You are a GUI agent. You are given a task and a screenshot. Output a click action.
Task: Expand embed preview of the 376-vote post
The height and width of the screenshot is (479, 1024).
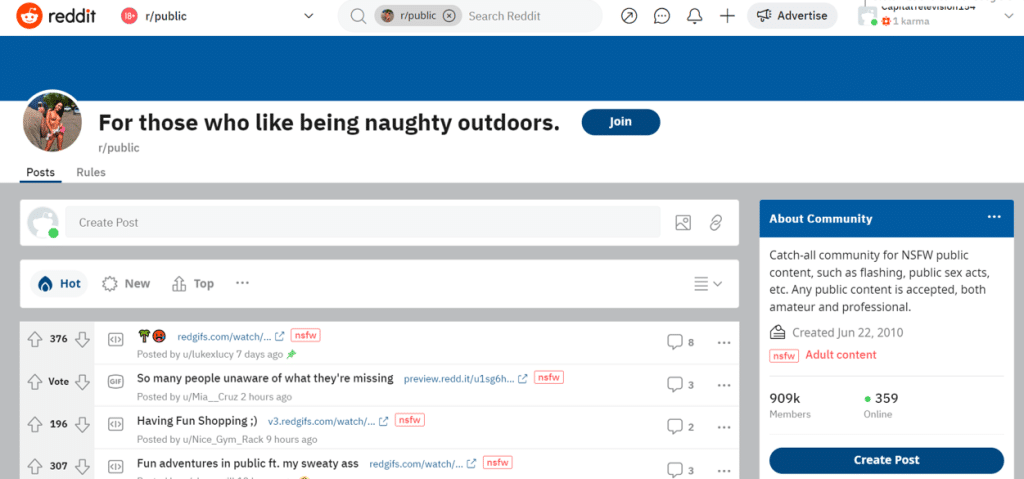click(x=116, y=339)
